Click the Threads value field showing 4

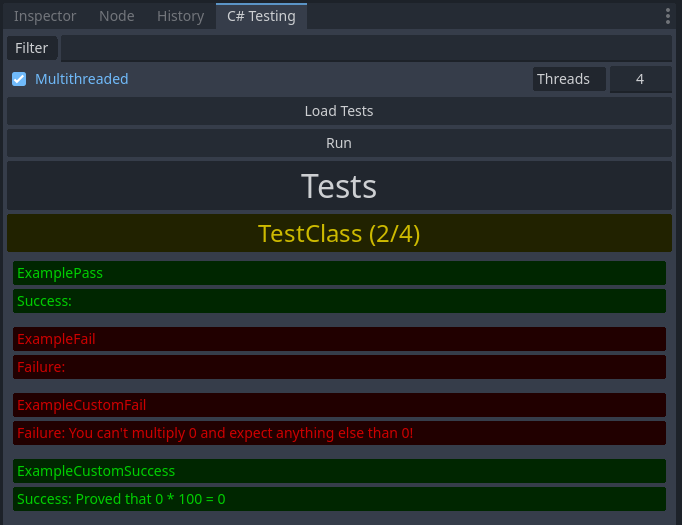click(641, 79)
